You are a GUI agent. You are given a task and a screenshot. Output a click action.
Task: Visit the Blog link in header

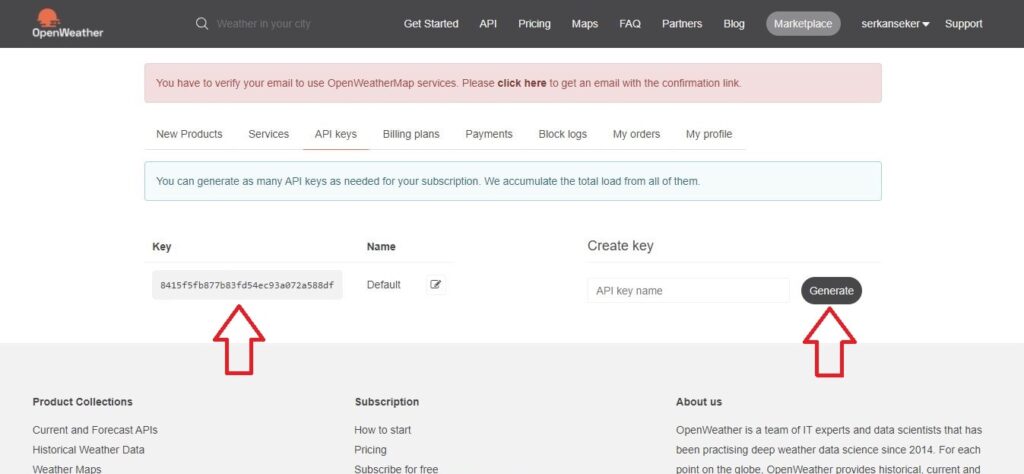point(733,24)
